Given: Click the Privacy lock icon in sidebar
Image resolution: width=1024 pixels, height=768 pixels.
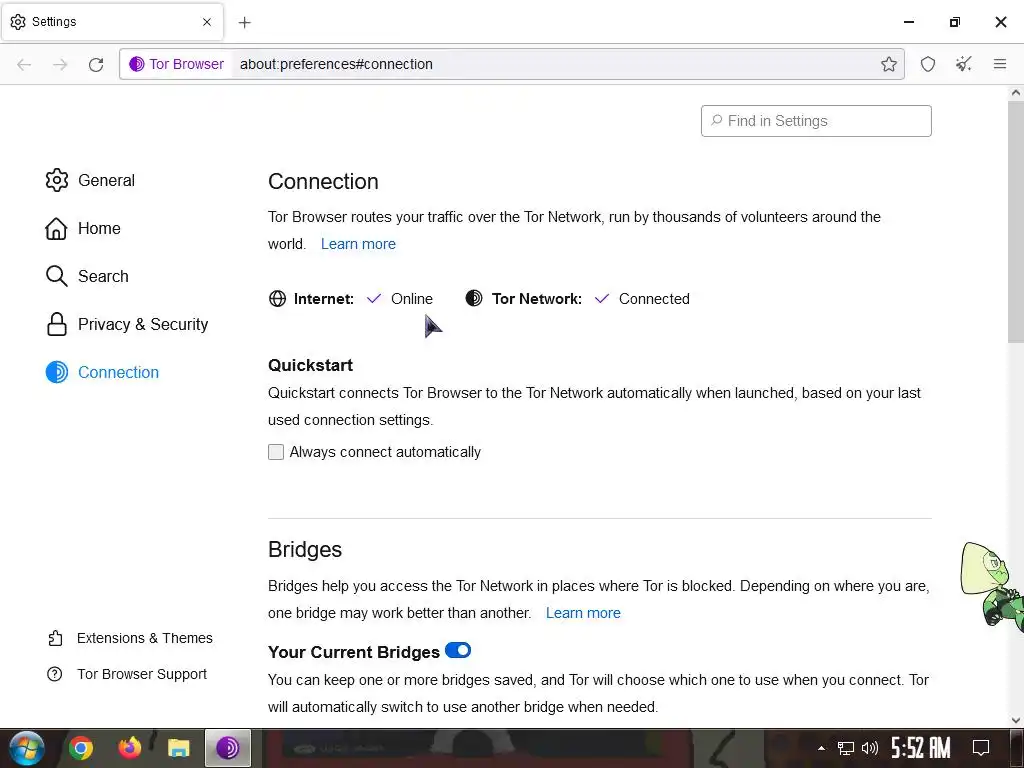Looking at the screenshot, I should click(x=57, y=324).
